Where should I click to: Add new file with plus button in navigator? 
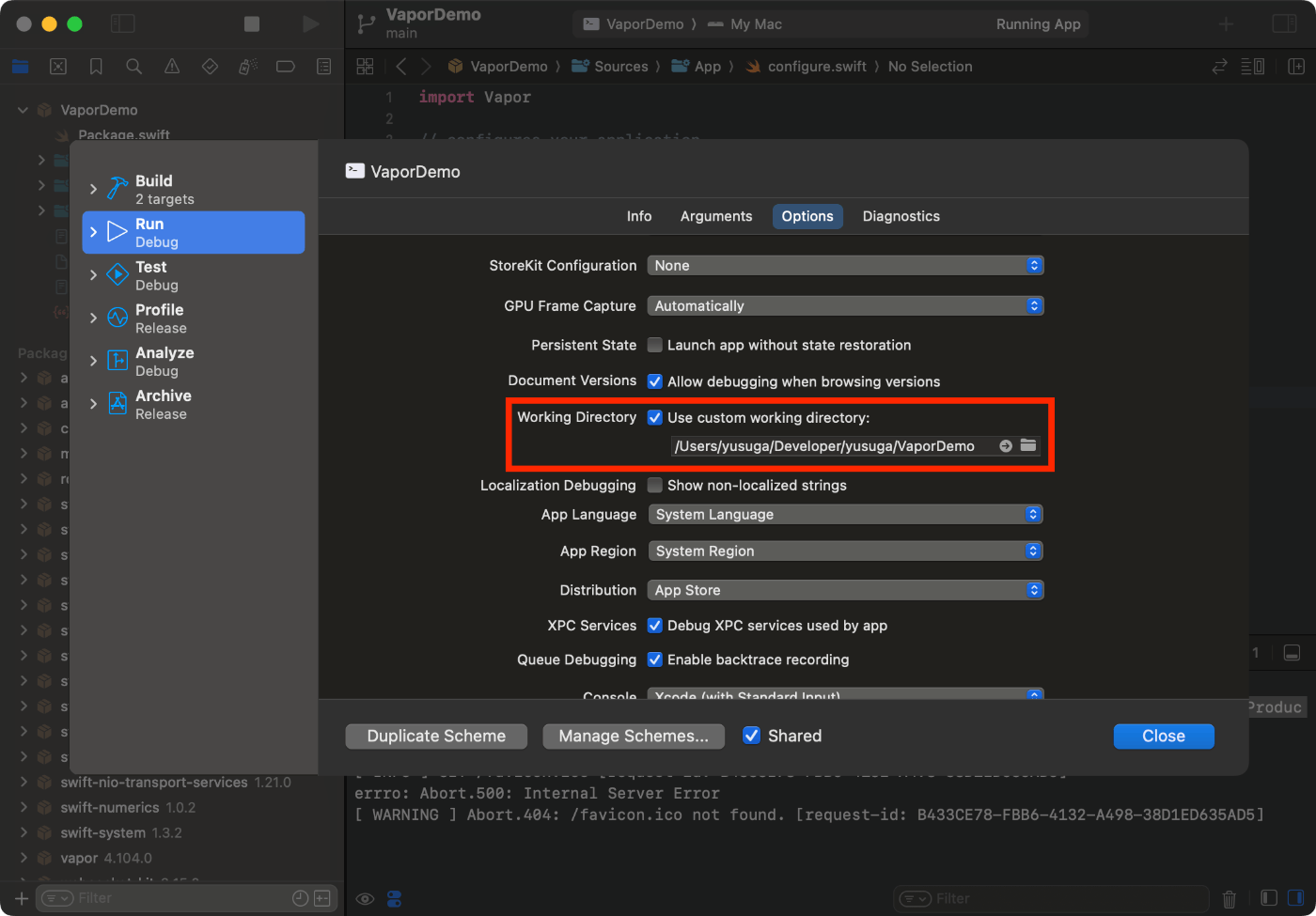coord(22,899)
